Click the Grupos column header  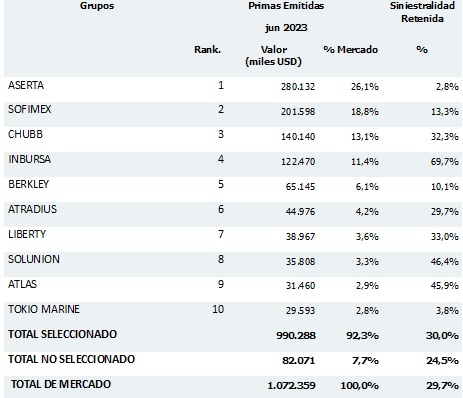click(x=97, y=6)
